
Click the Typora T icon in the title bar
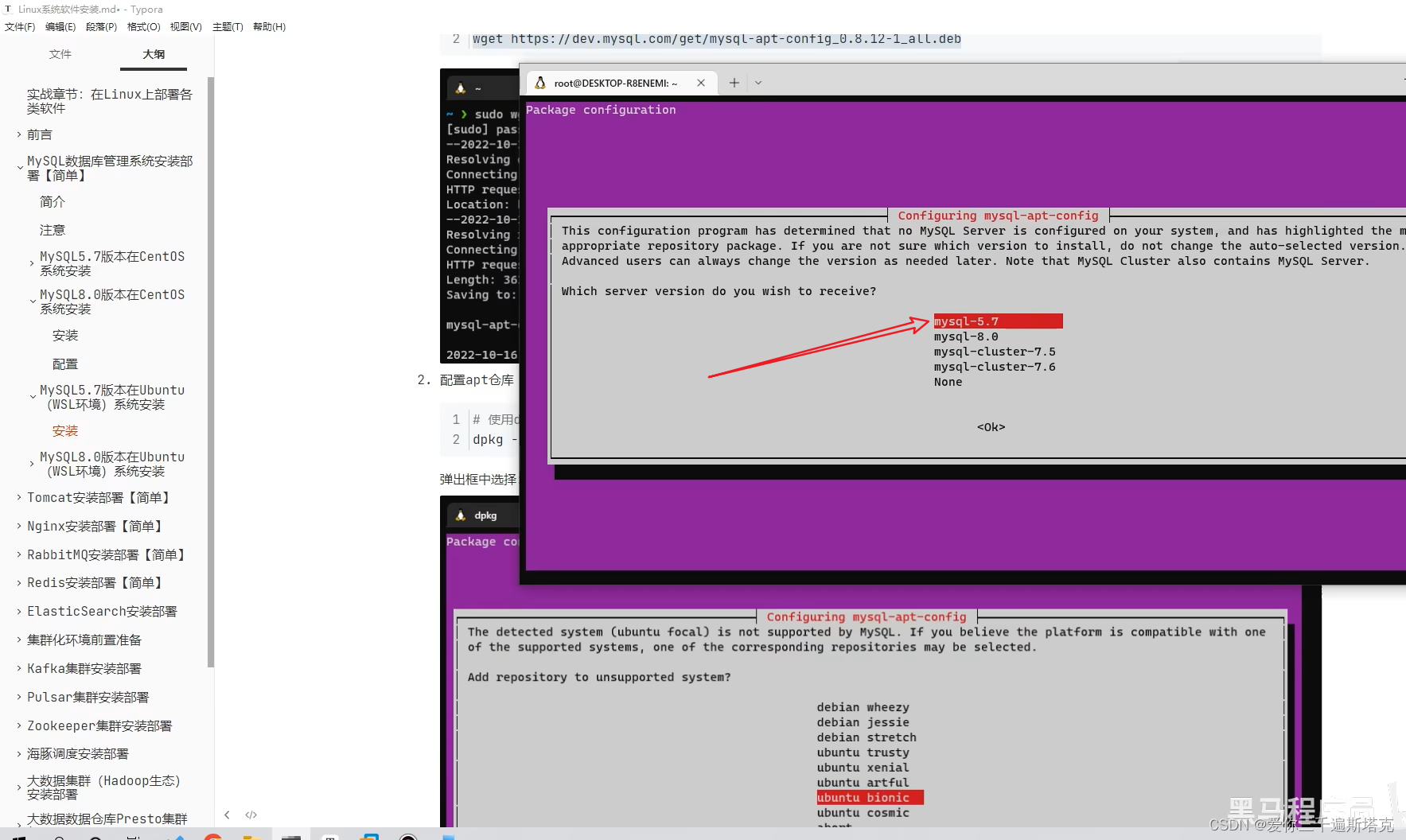pos(8,9)
